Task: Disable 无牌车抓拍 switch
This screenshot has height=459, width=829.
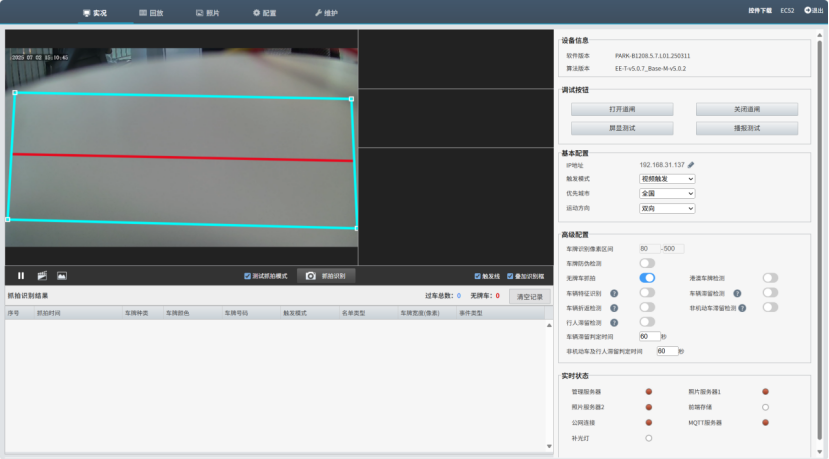Action: tap(647, 278)
